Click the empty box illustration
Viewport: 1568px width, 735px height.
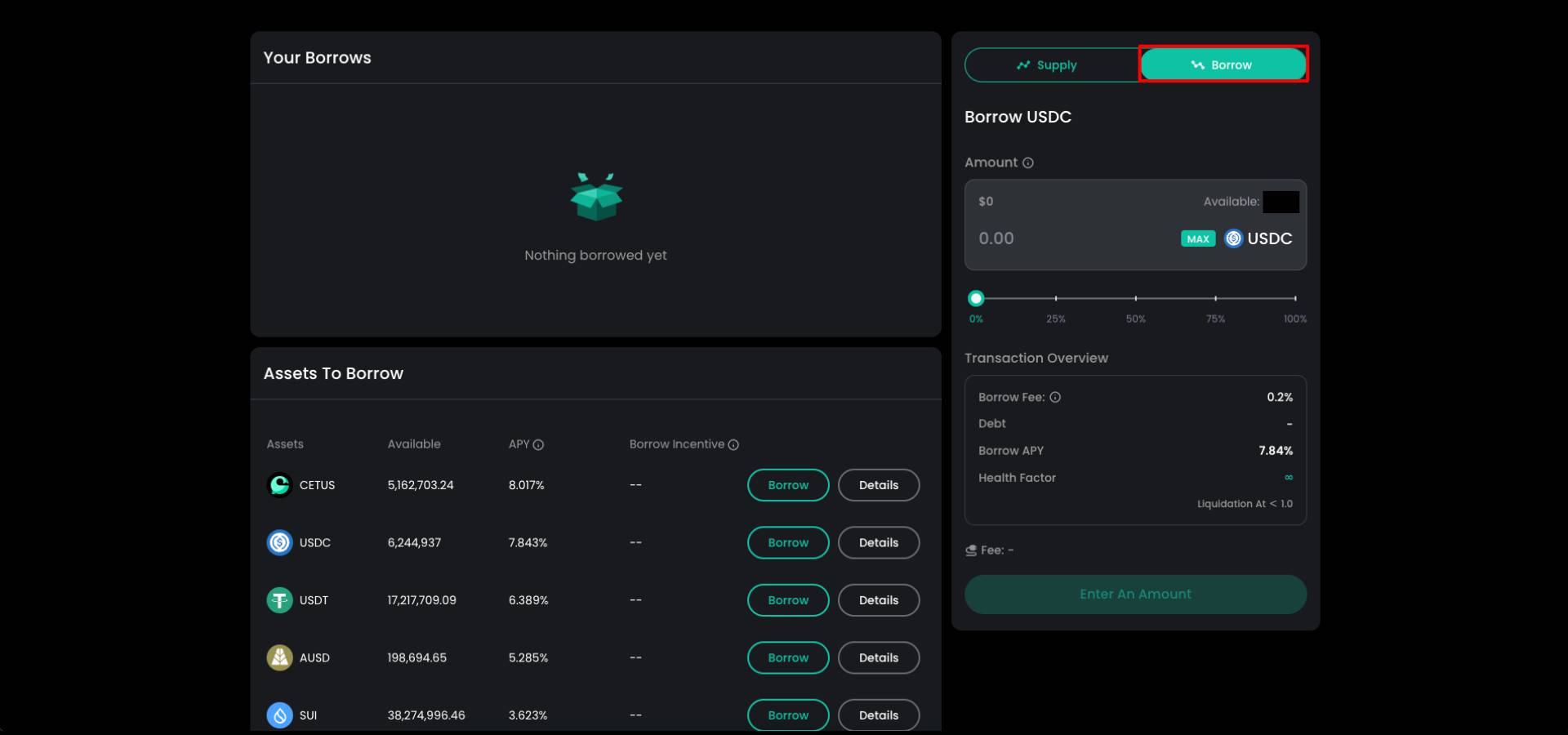pyautogui.click(x=596, y=197)
